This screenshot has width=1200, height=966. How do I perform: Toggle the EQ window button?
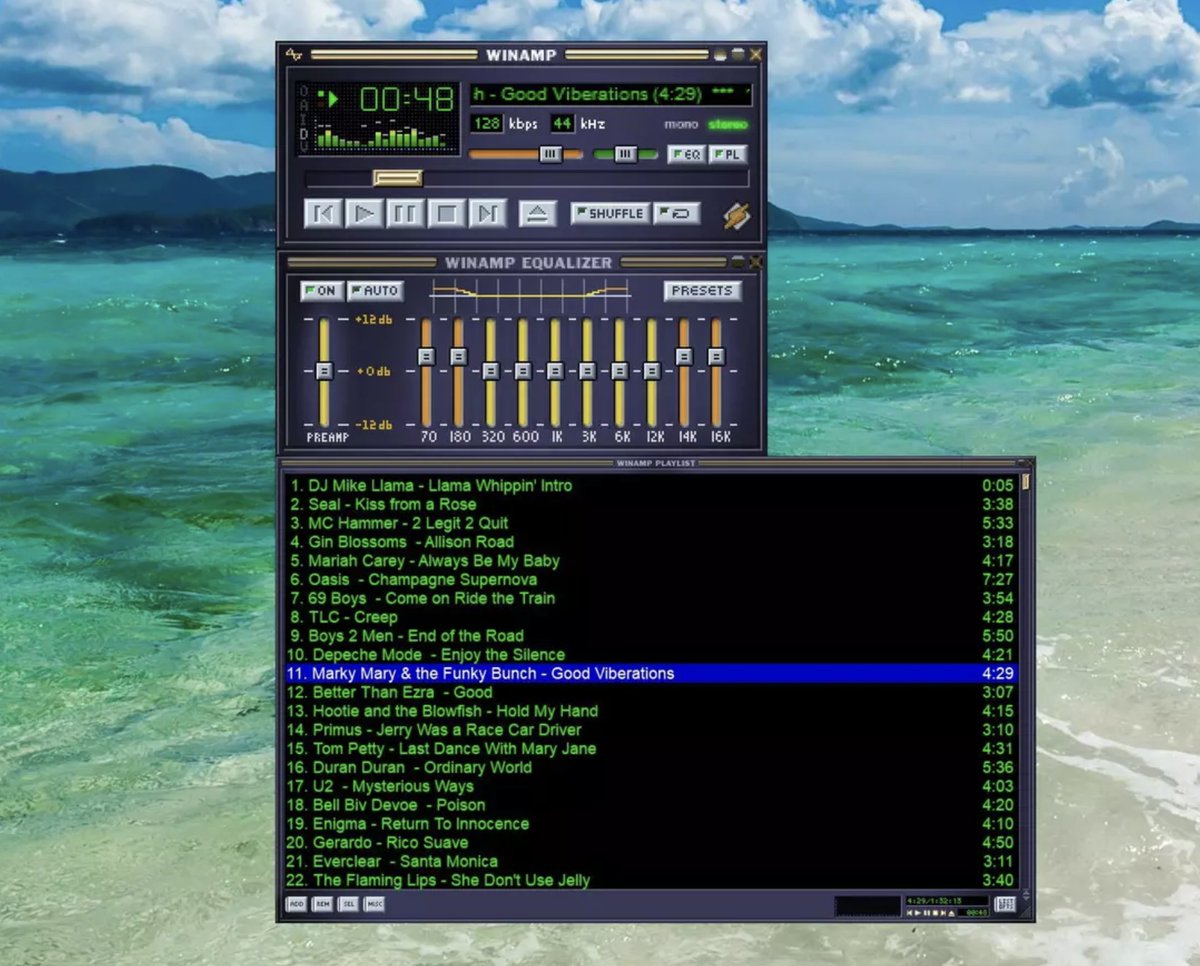coord(687,154)
